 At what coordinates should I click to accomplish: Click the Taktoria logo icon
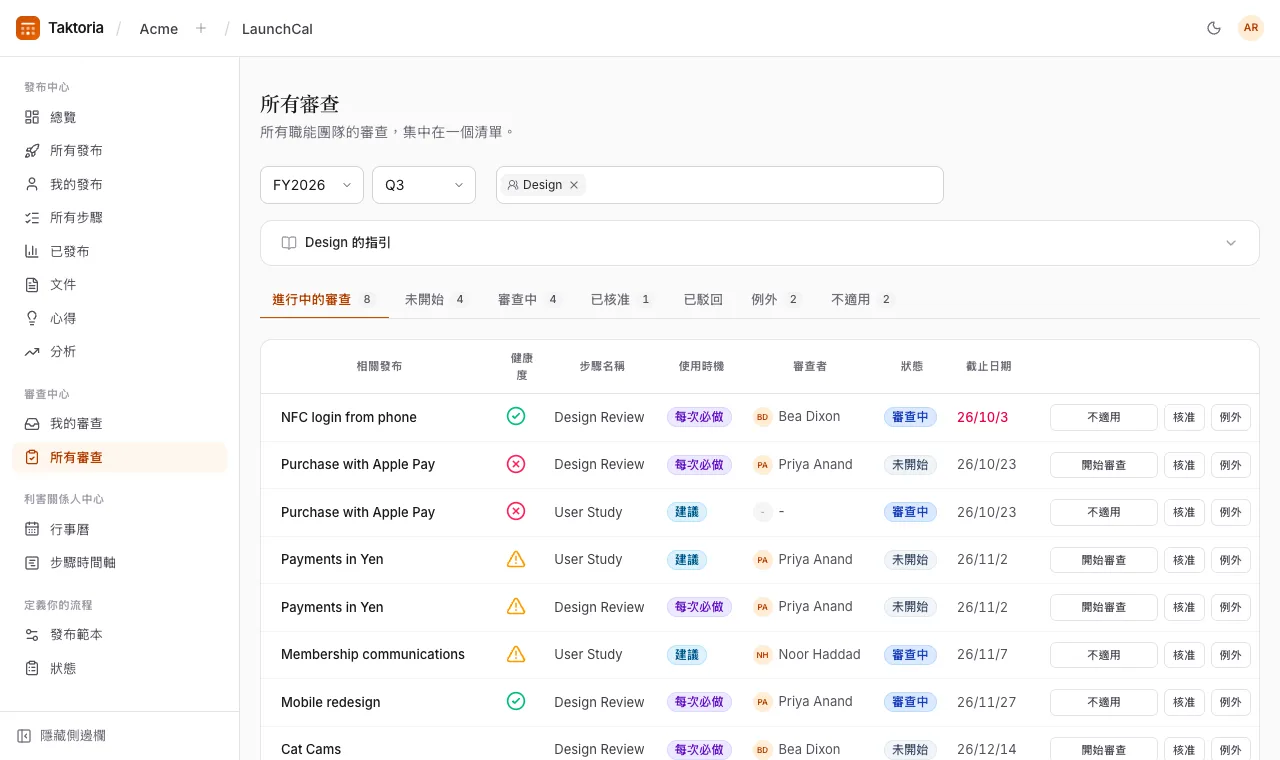click(28, 28)
